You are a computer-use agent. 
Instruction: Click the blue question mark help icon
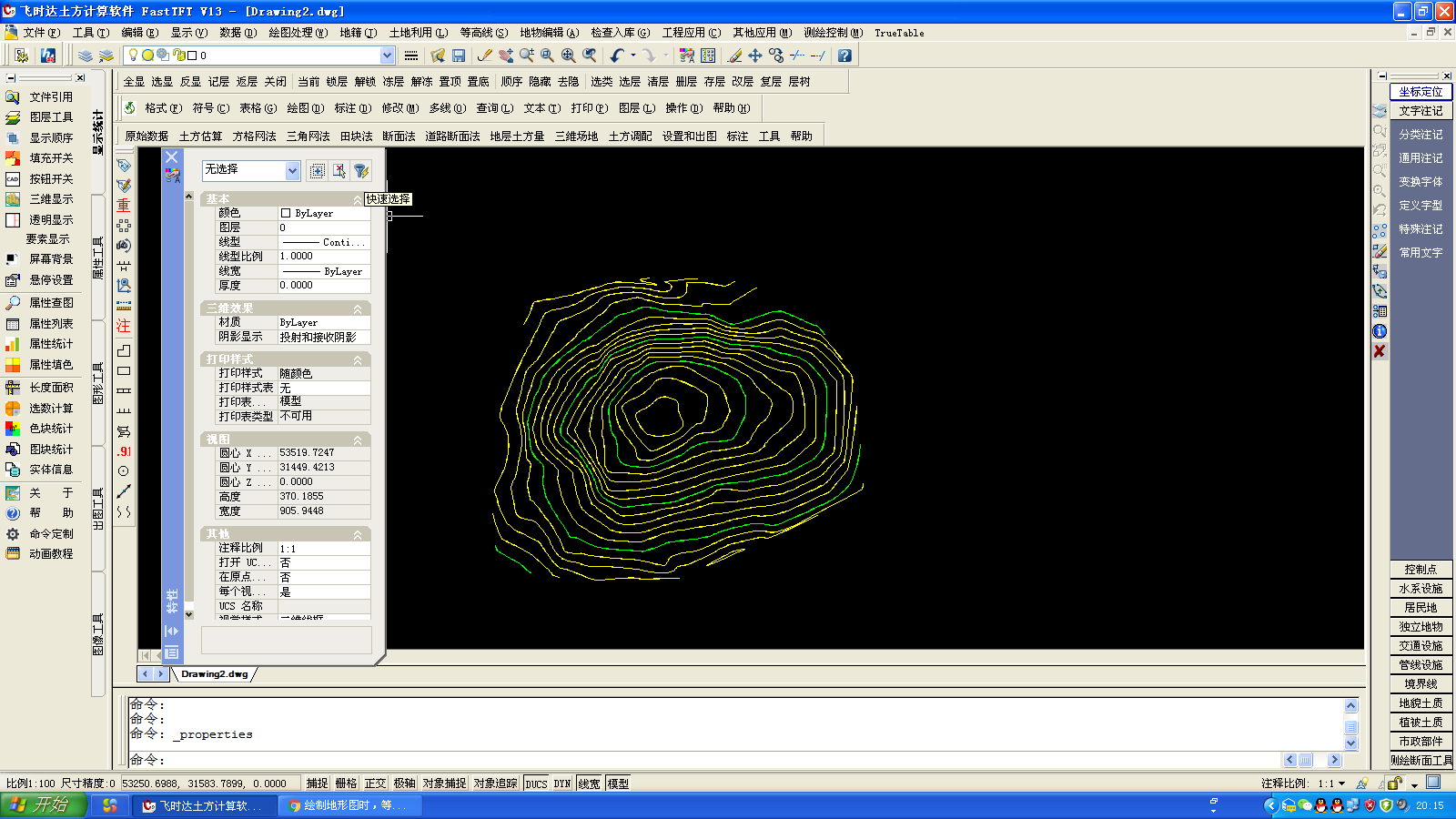[x=844, y=56]
